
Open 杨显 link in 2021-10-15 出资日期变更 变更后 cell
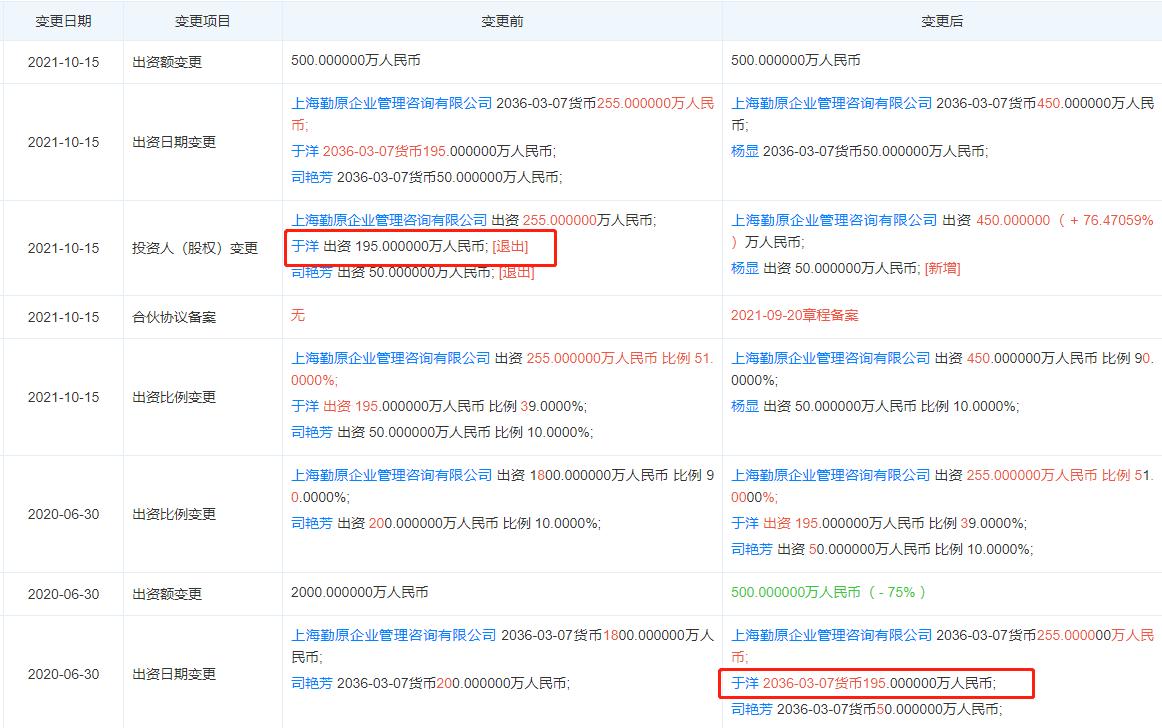point(745,151)
